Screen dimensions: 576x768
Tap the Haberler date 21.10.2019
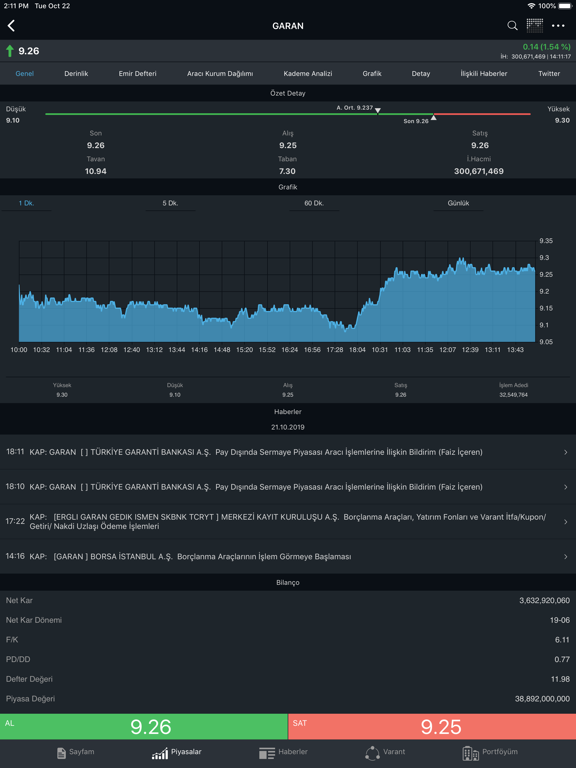tap(288, 427)
